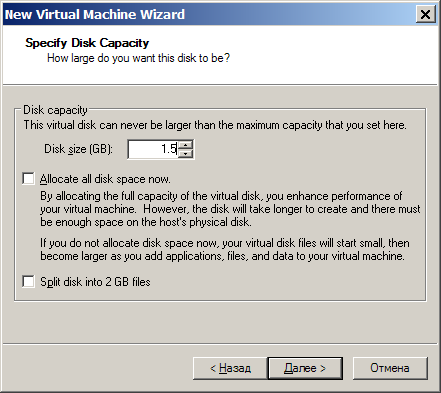This screenshot has height=393, width=441.
Task: Select the Allocate all disk space now label
Action: tap(105, 179)
